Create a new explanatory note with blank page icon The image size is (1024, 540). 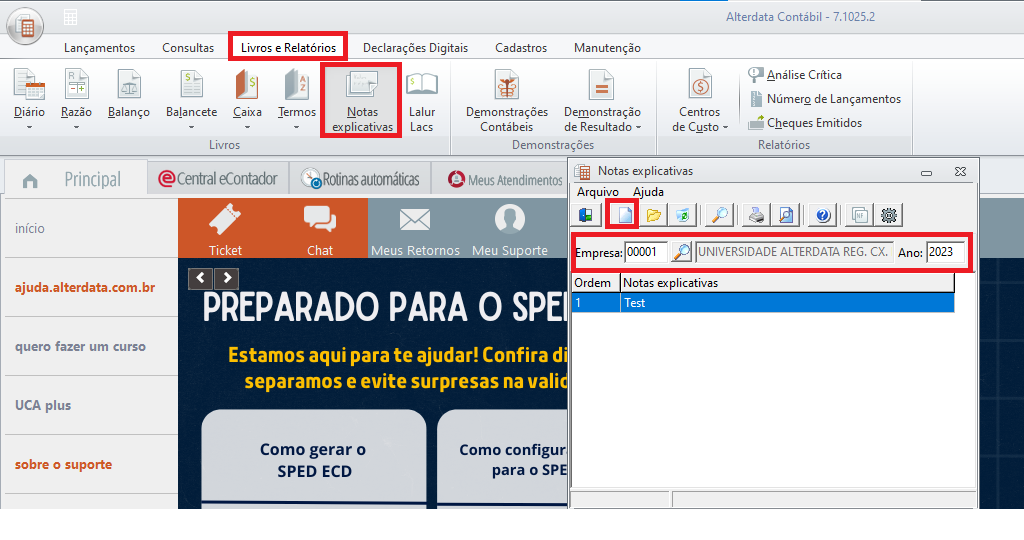point(624,215)
